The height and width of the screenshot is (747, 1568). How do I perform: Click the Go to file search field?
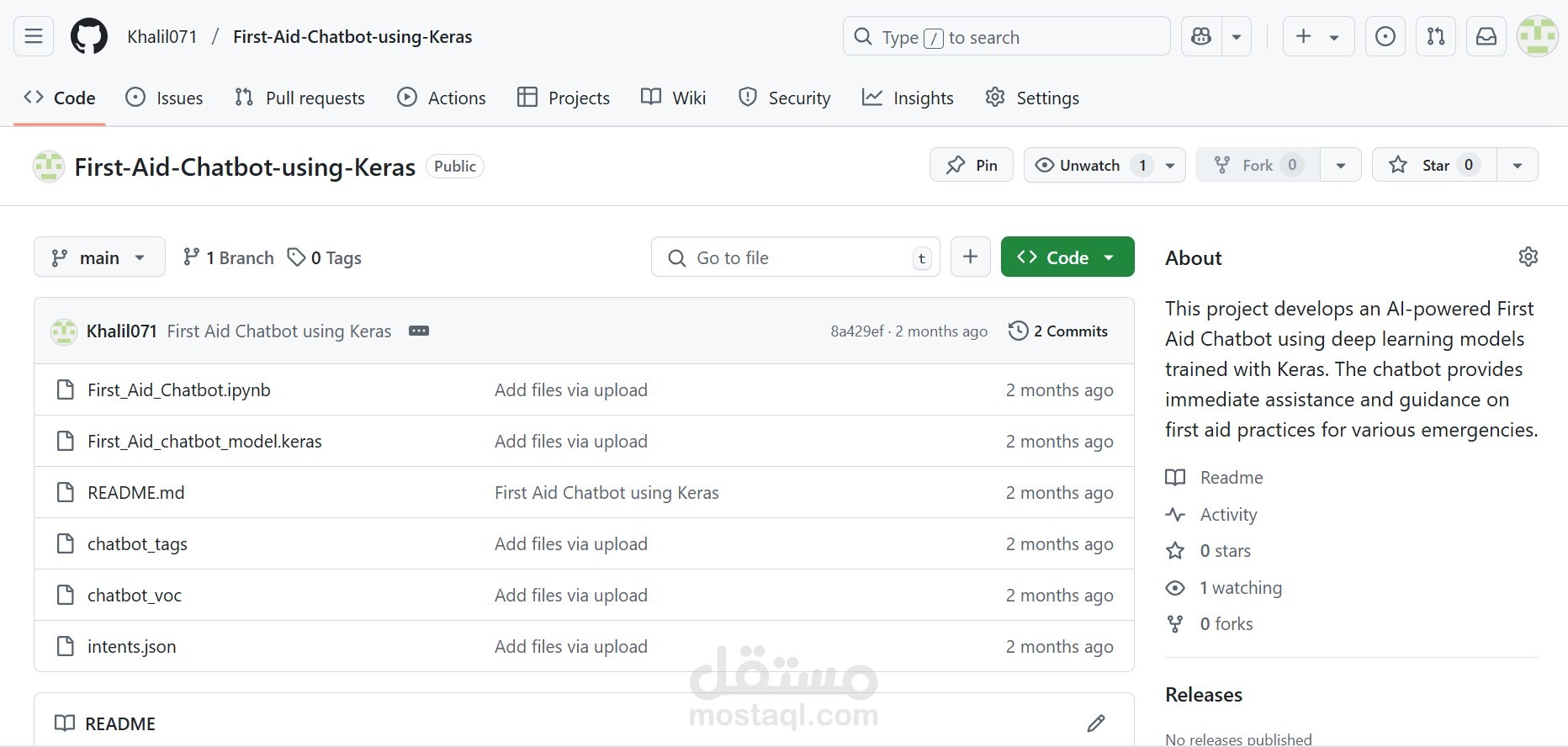pyautogui.click(x=796, y=257)
